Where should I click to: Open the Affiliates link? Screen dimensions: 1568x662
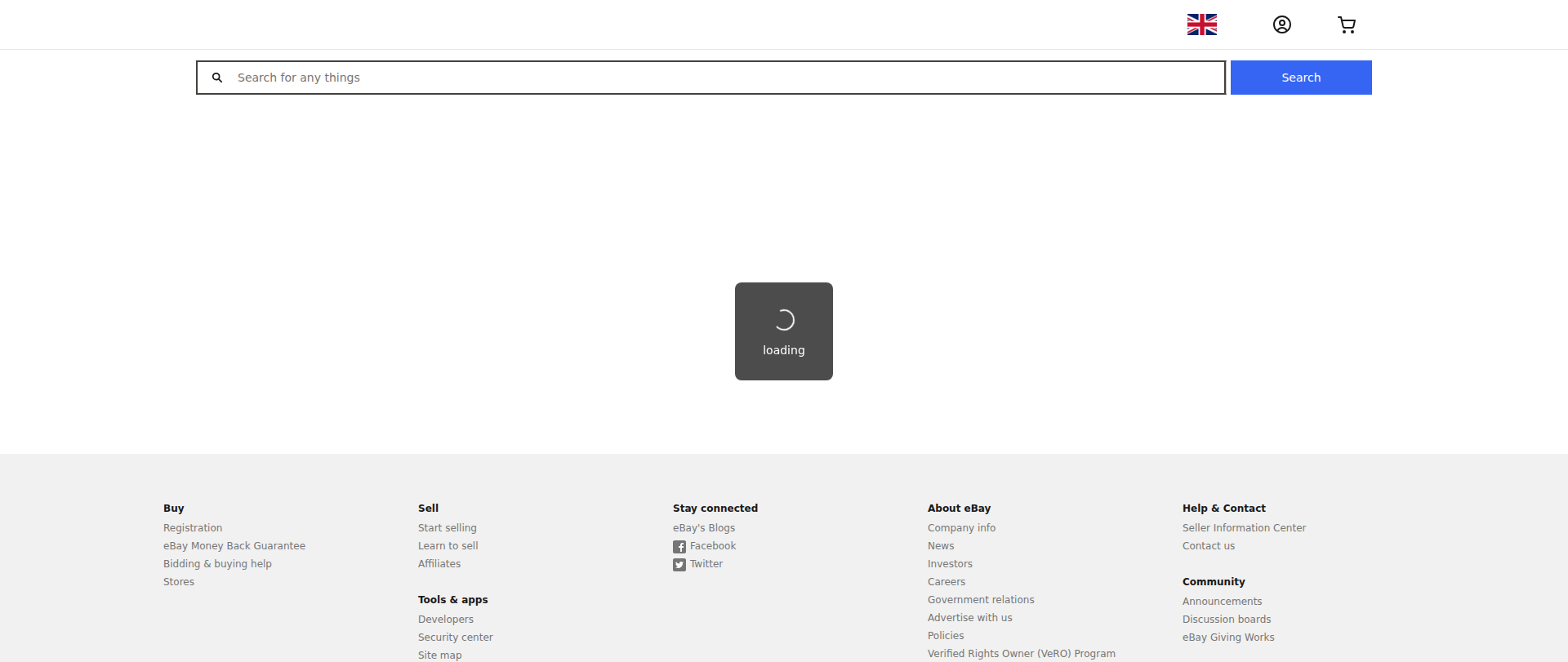(x=439, y=564)
